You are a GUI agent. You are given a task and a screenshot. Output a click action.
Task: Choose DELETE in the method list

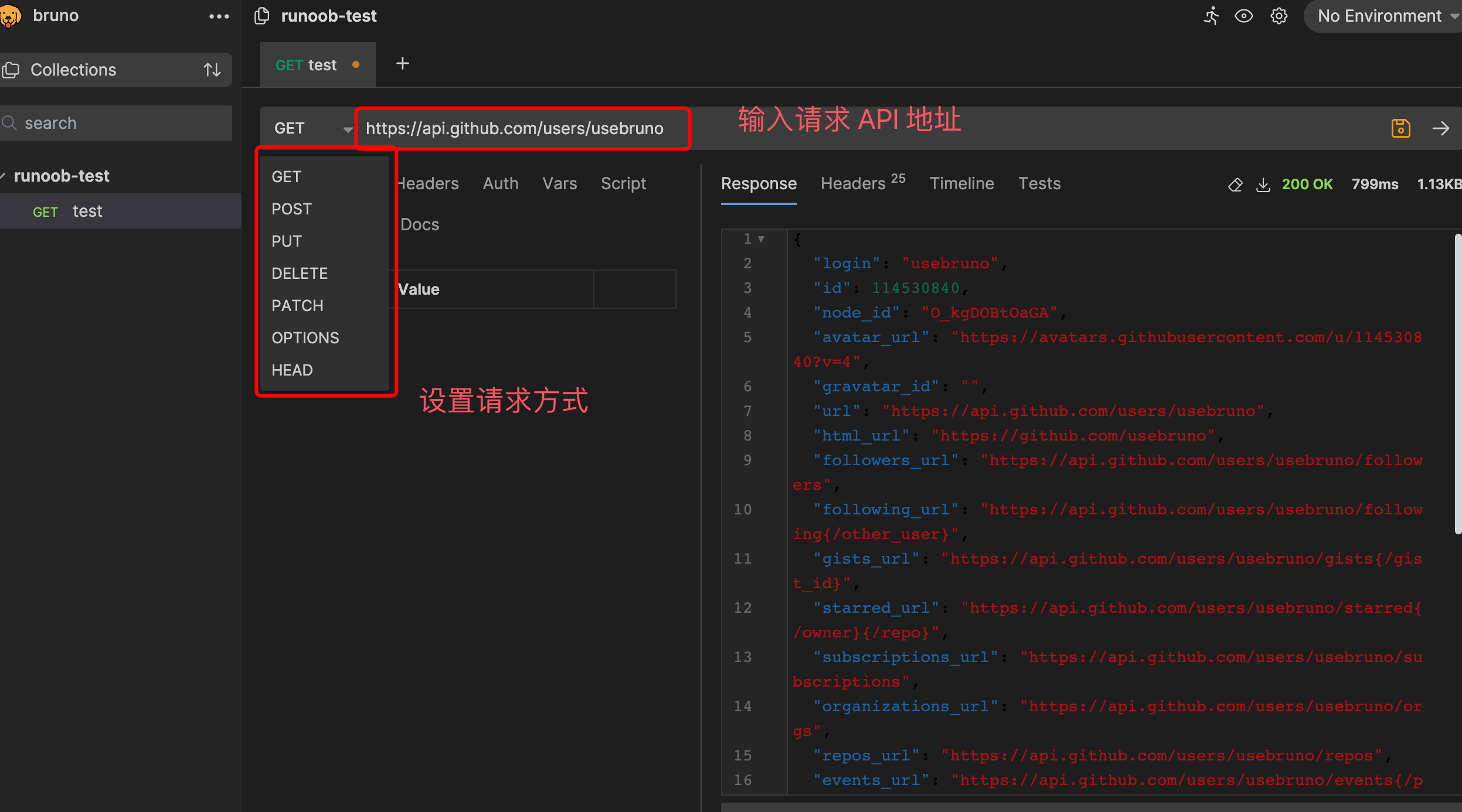[300, 274]
